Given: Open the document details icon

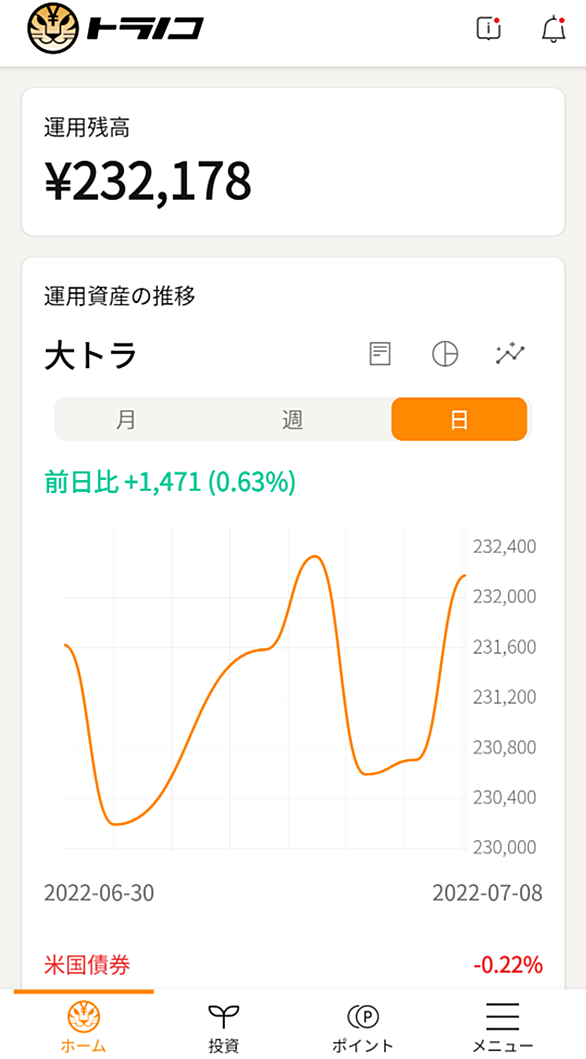Looking at the screenshot, I should click(x=380, y=353).
